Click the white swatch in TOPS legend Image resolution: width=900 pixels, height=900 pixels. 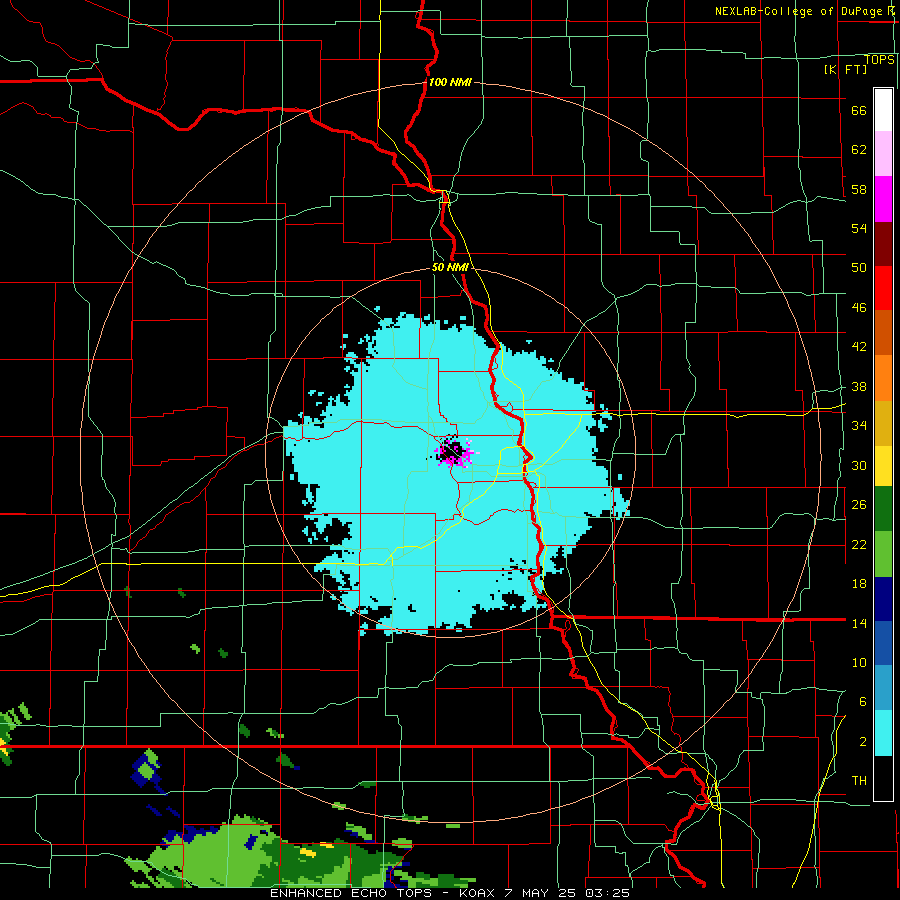[x=883, y=110]
